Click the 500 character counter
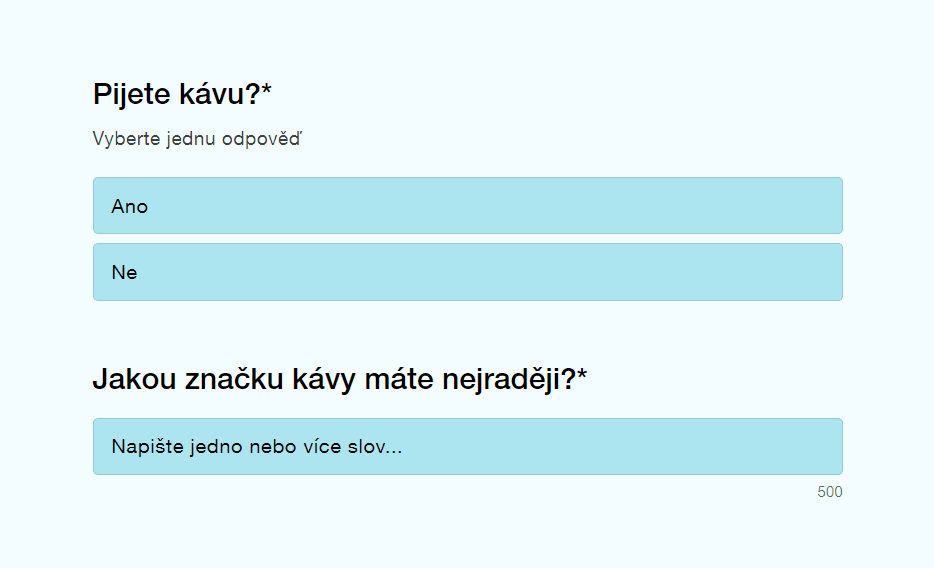934x568 pixels. pyautogui.click(x=829, y=492)
